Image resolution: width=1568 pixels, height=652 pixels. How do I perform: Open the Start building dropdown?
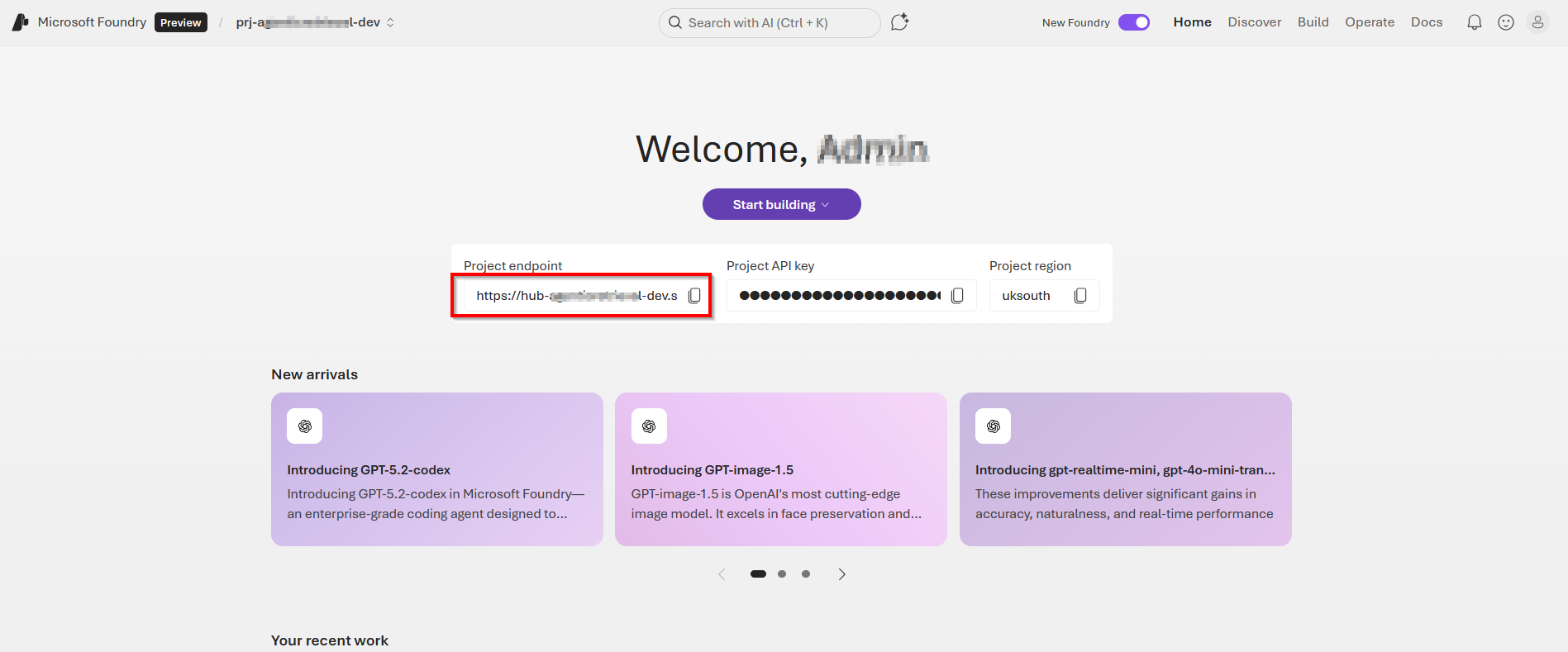(781, 204)
